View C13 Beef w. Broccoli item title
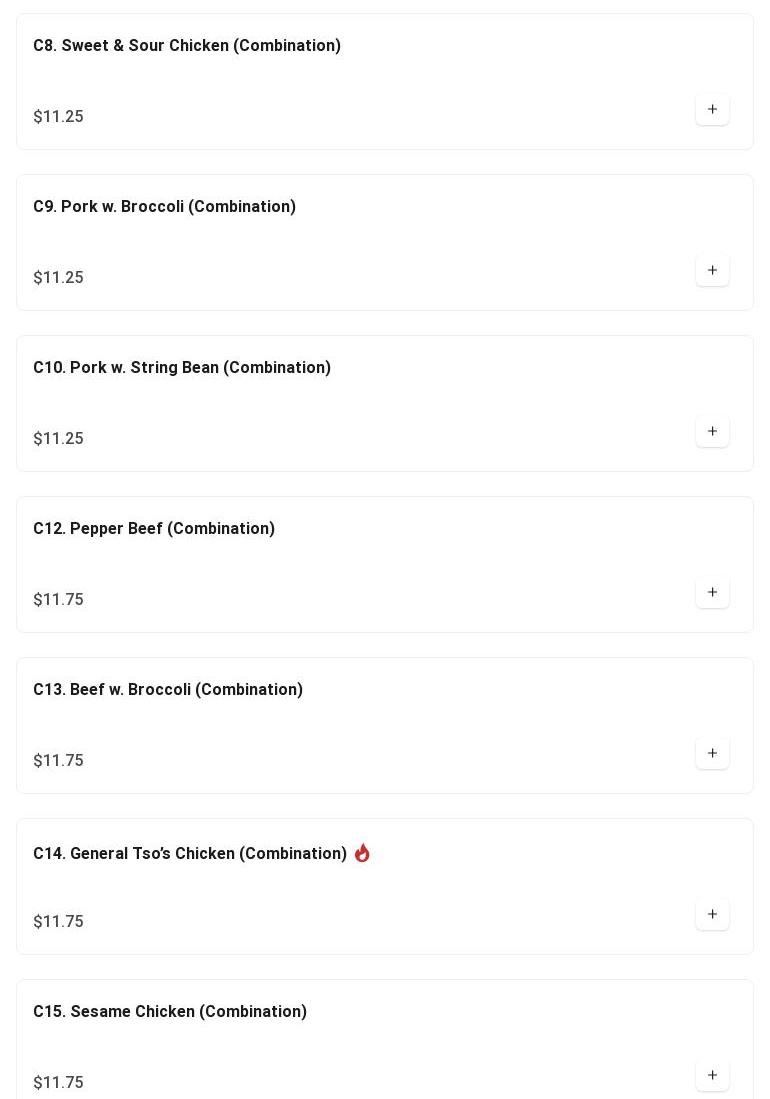770x1099 pixels. tap(168, 690)
